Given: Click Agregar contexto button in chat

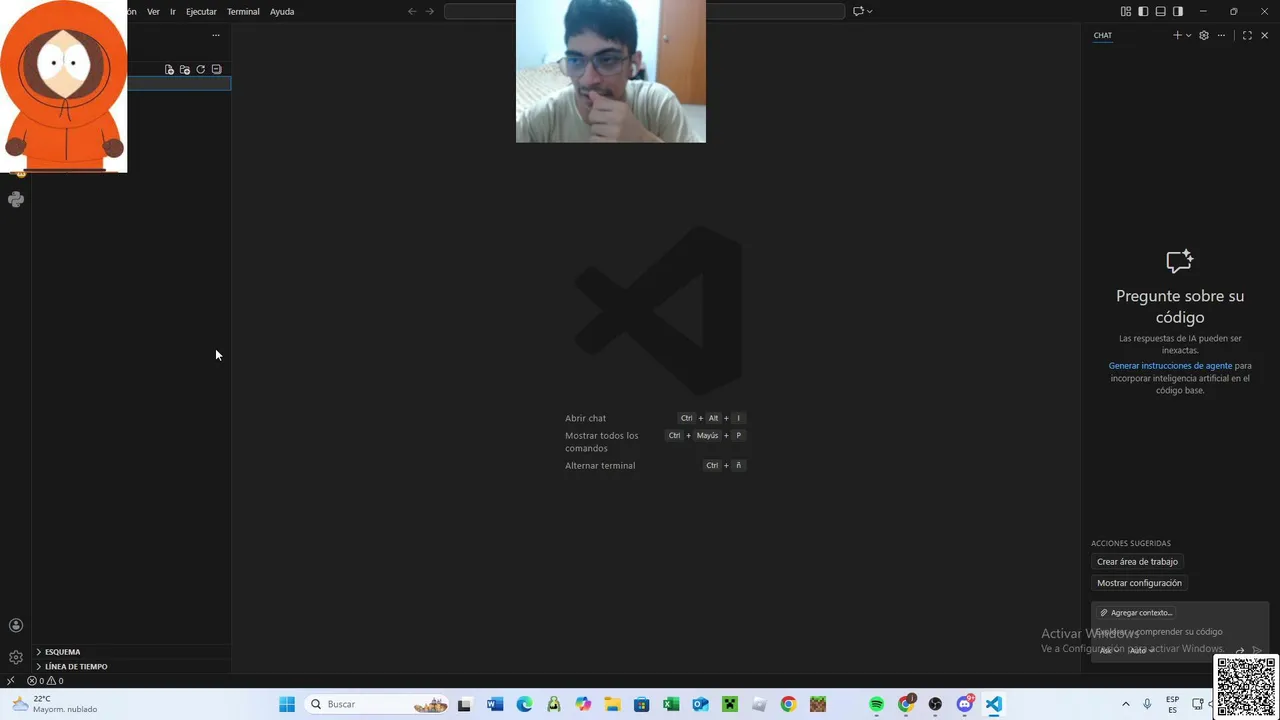Looking at the screenshot, I should [1135, 612].
